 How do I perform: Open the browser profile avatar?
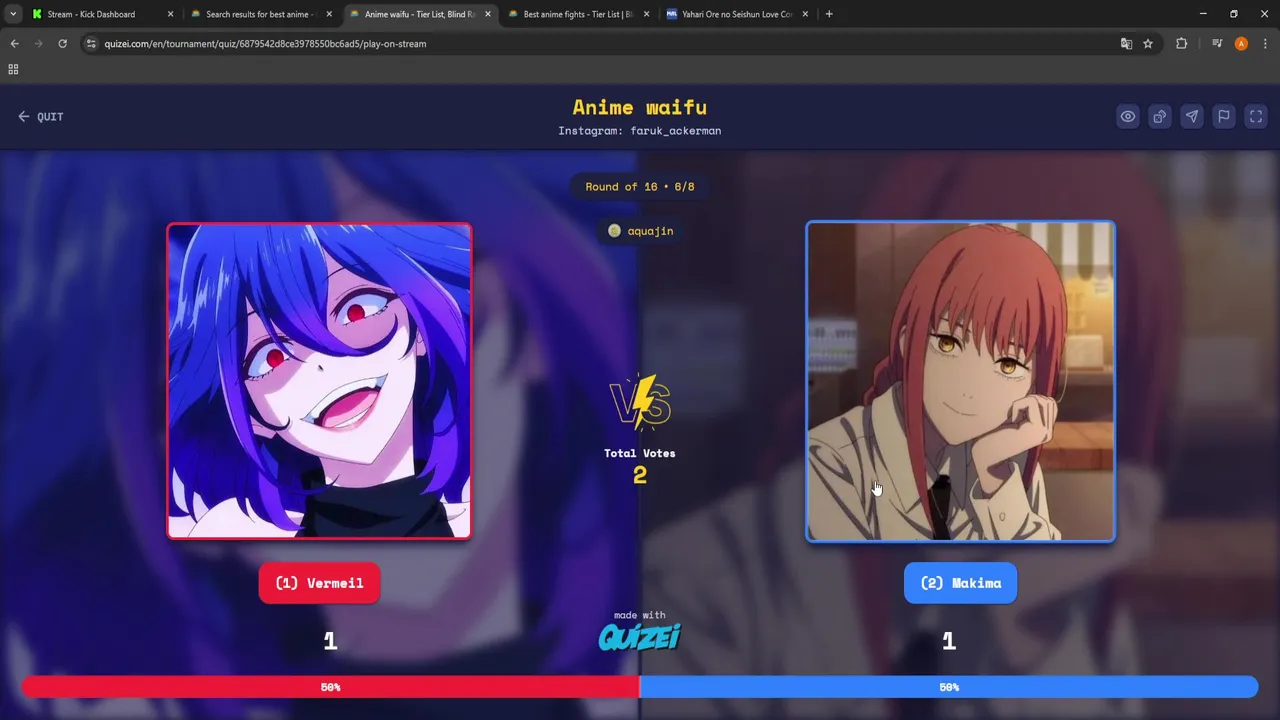(1241, 44)
